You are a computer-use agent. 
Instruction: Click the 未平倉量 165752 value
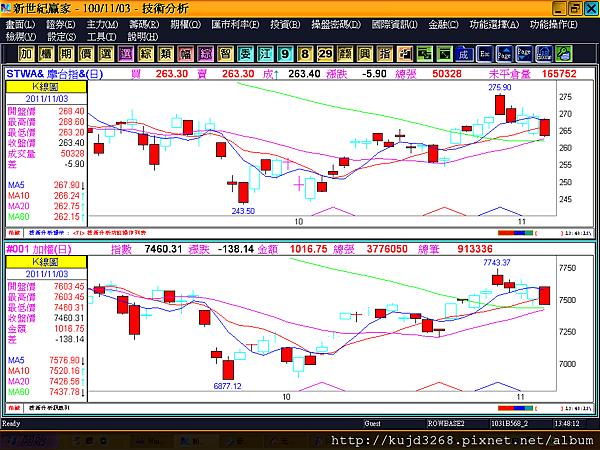tap(559, 74)
